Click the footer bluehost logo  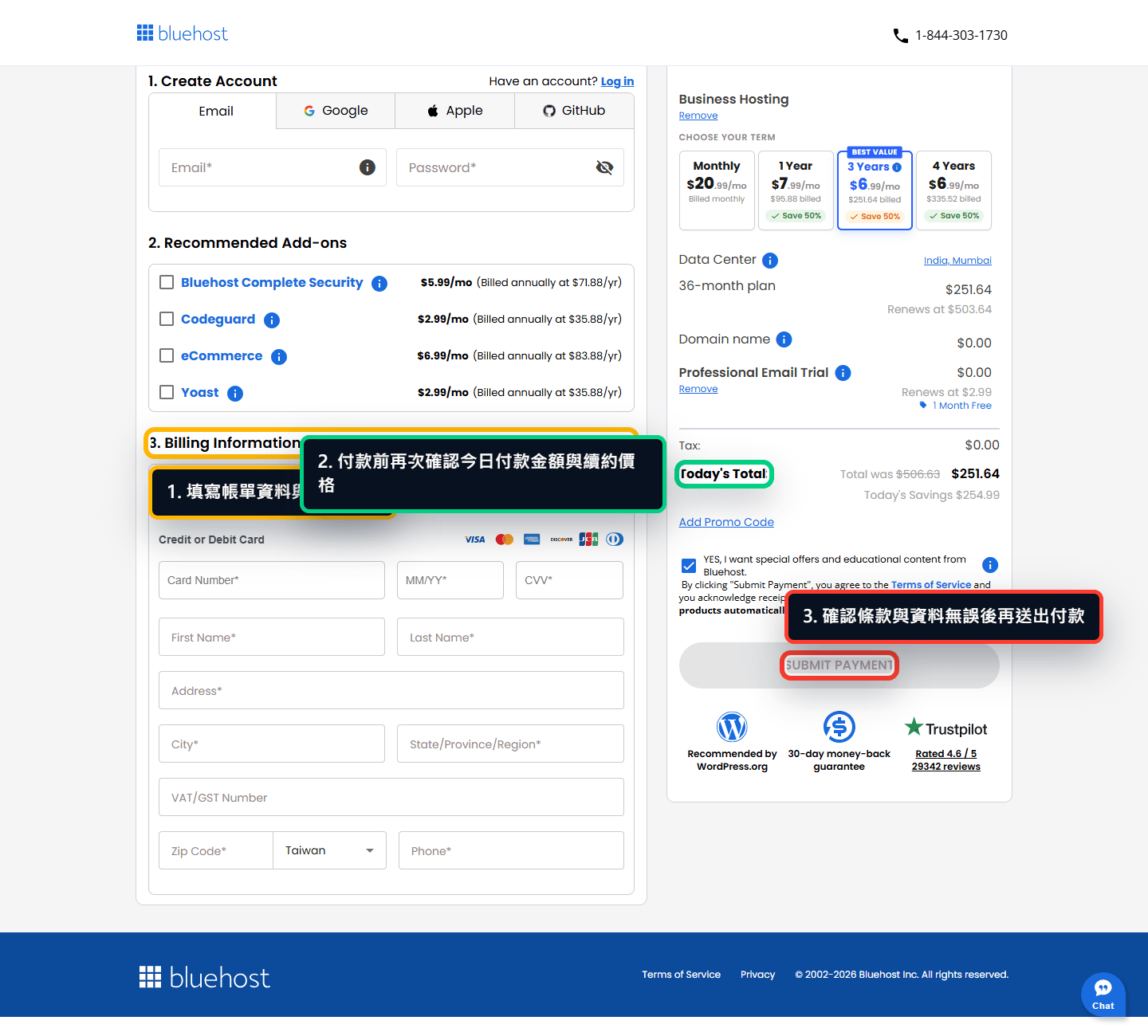(x=205, y=978)
